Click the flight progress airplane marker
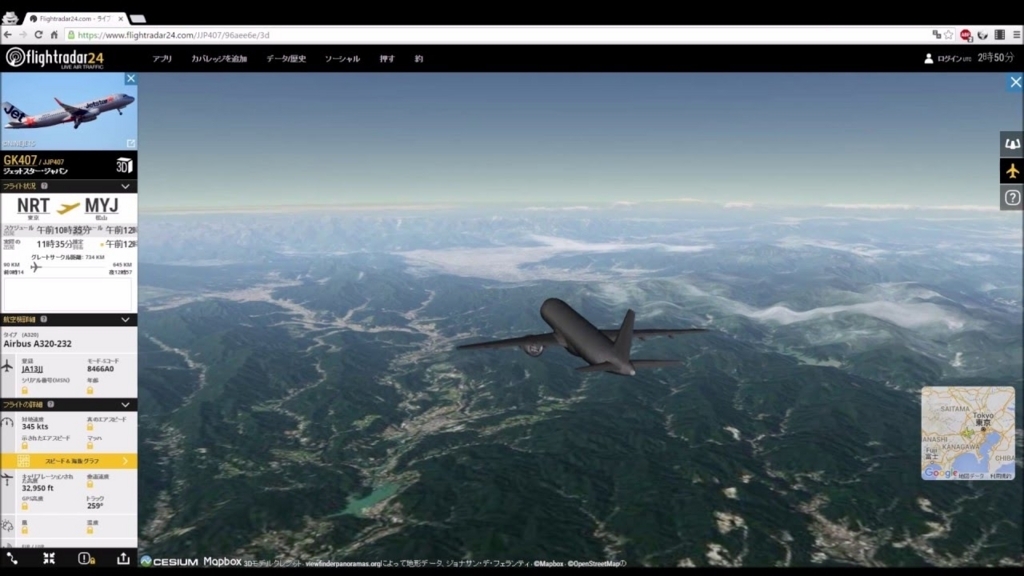This screenshot has width=1024, height=576. (x=36, y=267)
